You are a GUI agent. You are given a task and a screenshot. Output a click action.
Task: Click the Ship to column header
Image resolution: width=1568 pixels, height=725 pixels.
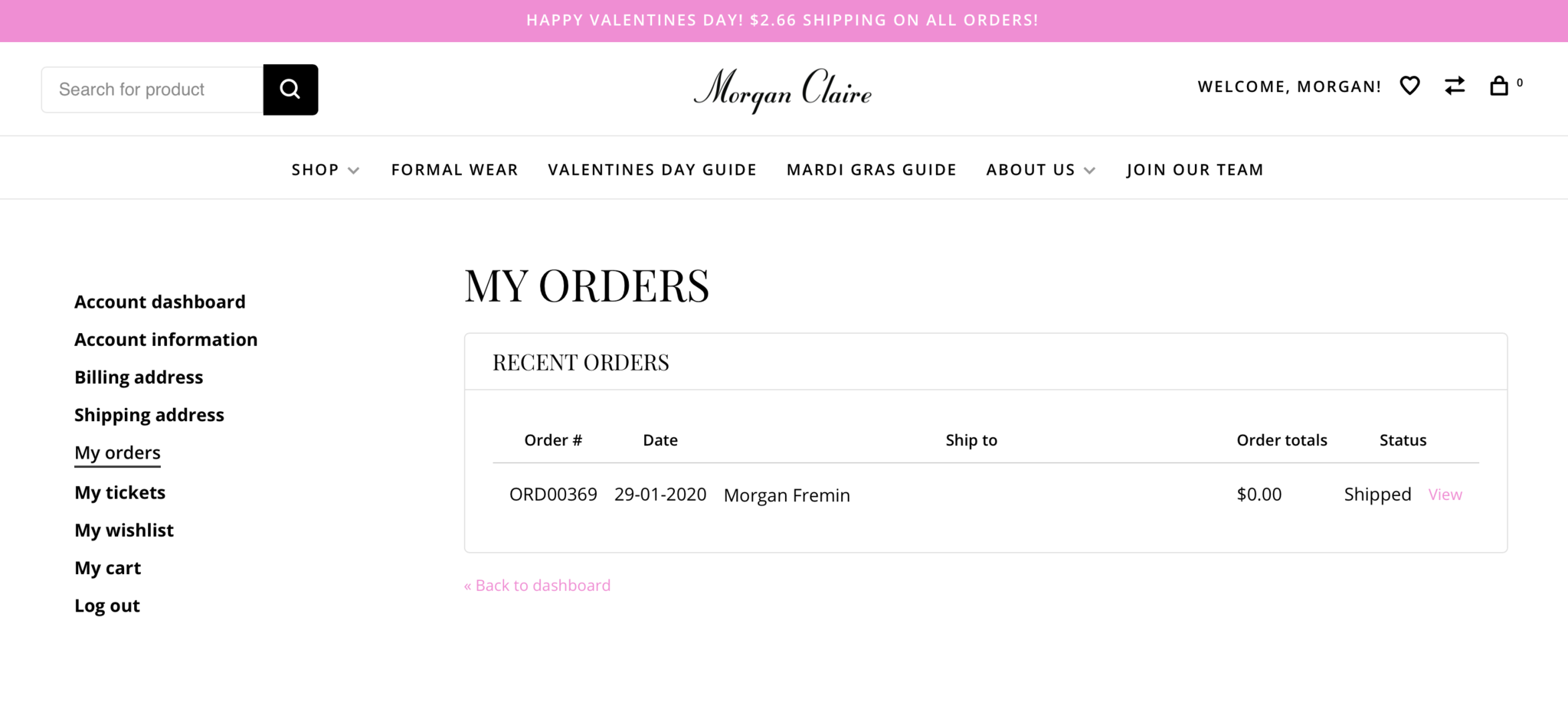(x=971, y=440)
